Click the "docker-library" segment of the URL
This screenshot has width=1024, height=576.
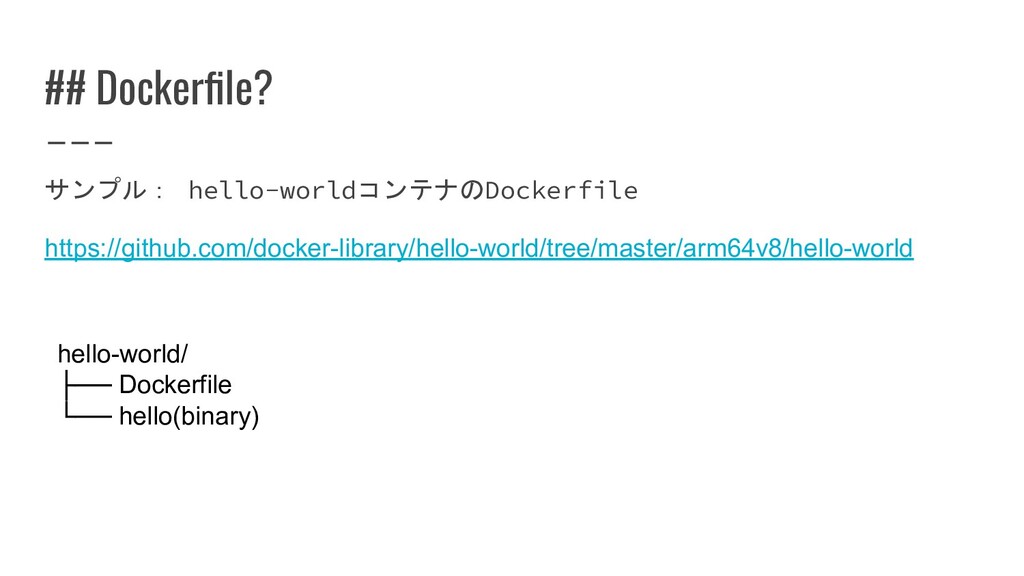click(330, 249)
